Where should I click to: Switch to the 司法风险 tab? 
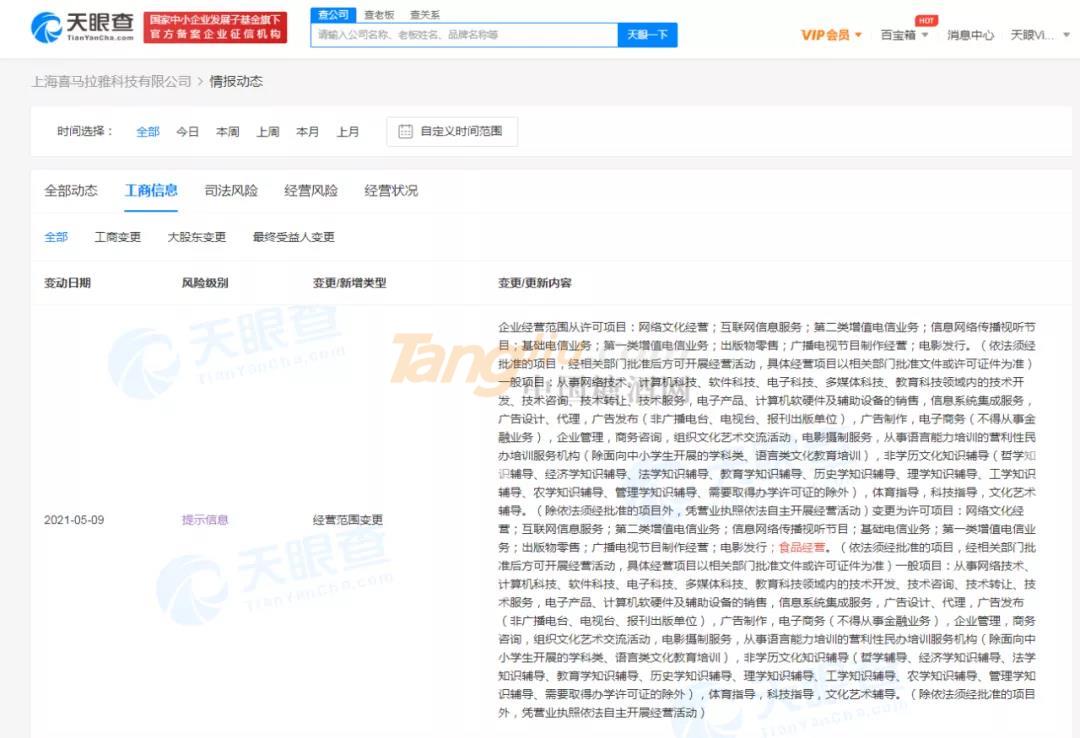(231, 190)
